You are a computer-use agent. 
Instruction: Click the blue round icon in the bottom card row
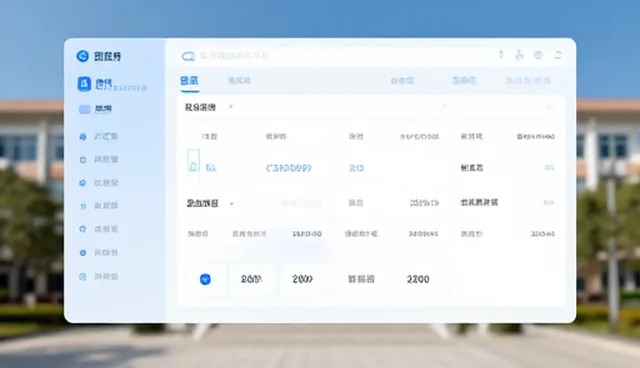(205, 279)
